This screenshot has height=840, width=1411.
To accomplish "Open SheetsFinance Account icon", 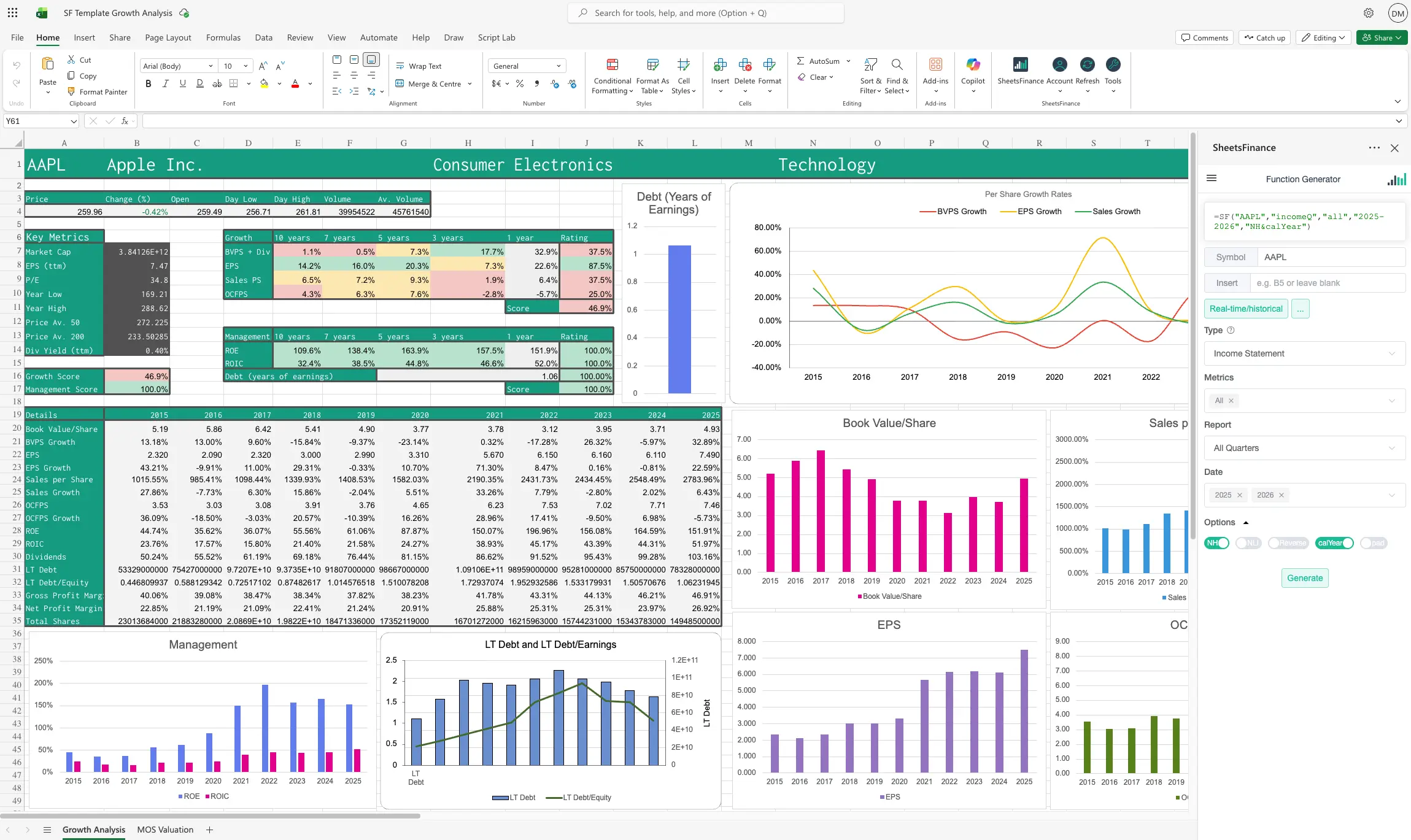I will [1059, 65].
